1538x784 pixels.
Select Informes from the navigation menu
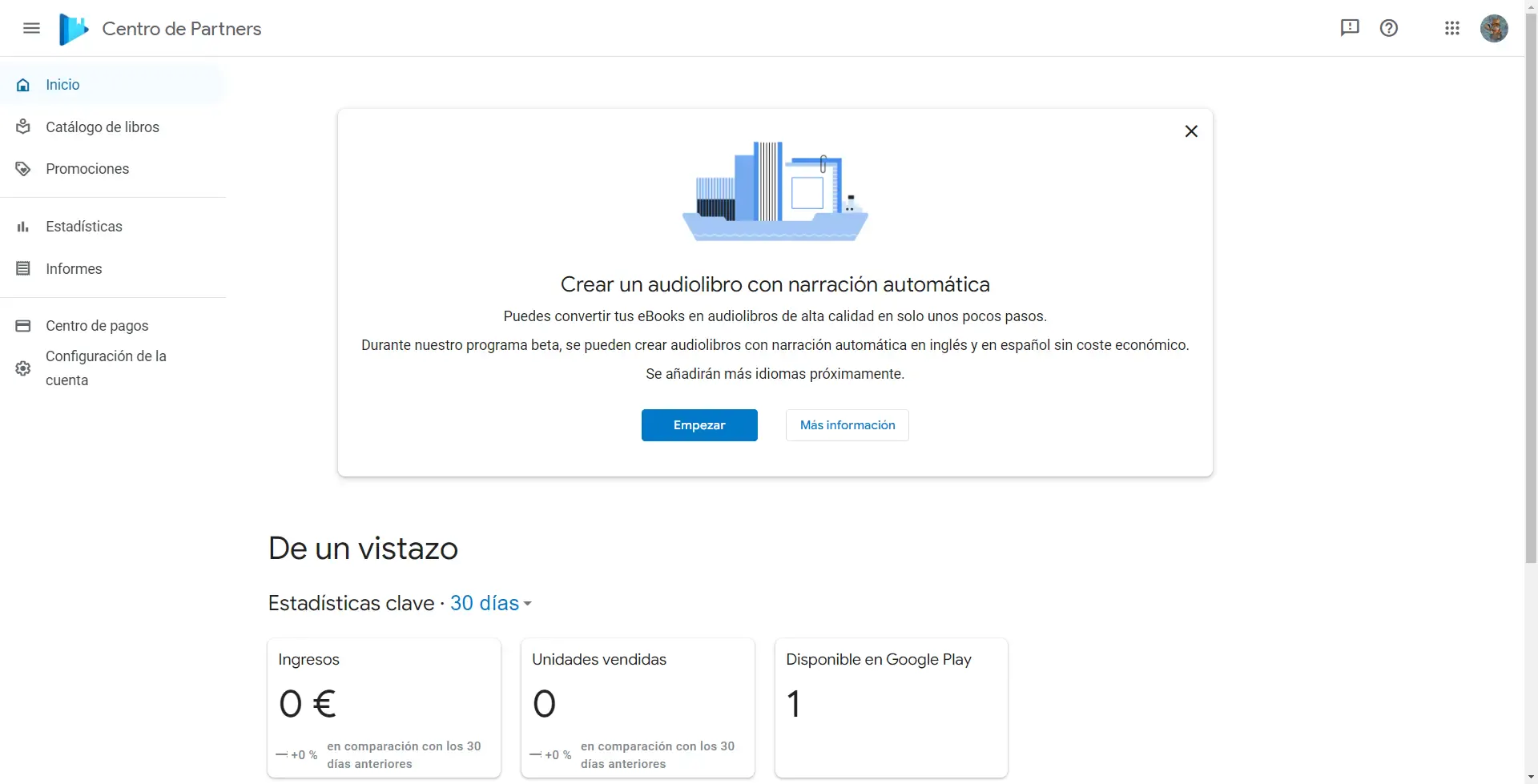click(74, 268)
